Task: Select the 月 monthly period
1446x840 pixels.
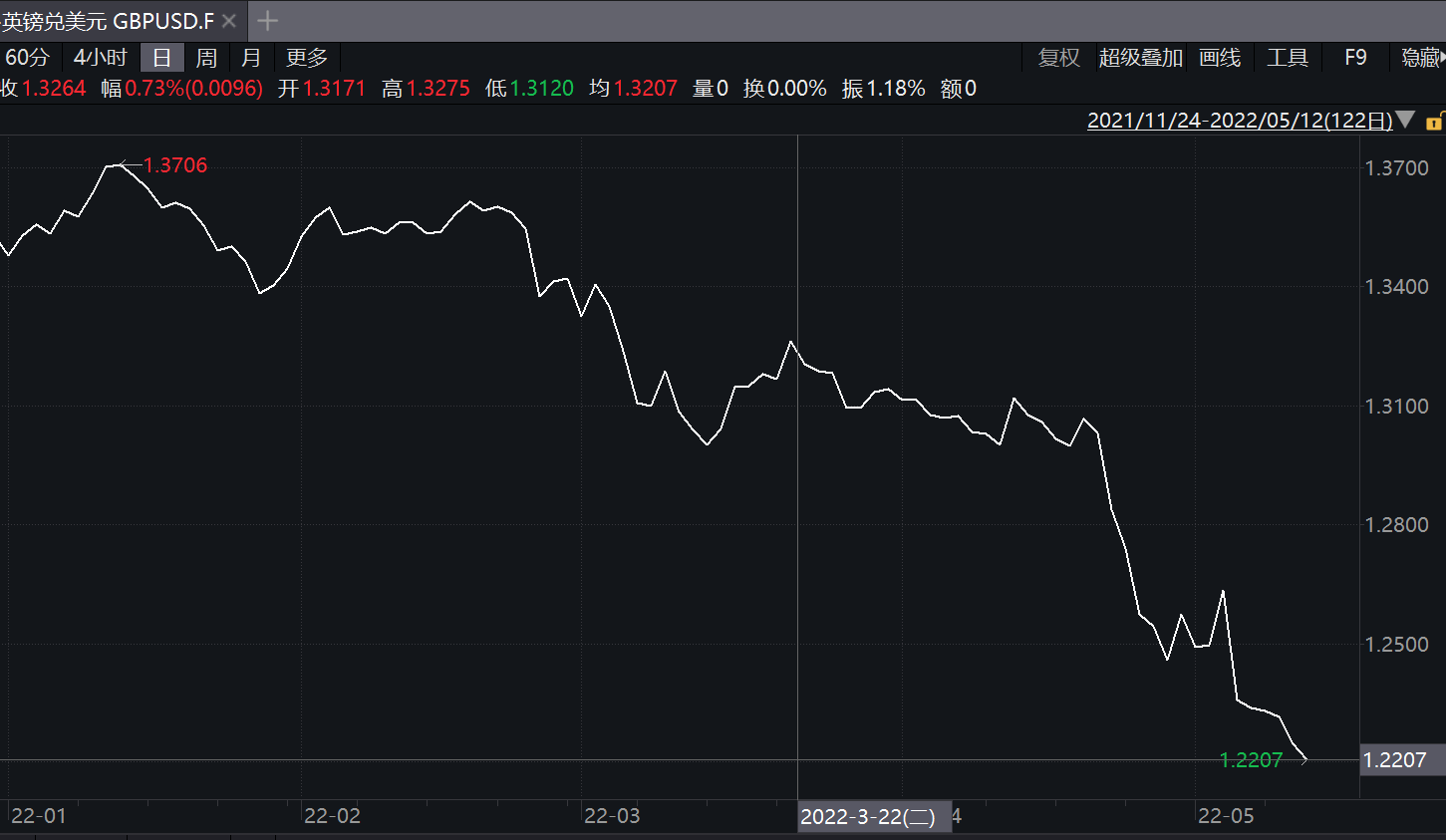Action: click(x=251, y=58)
